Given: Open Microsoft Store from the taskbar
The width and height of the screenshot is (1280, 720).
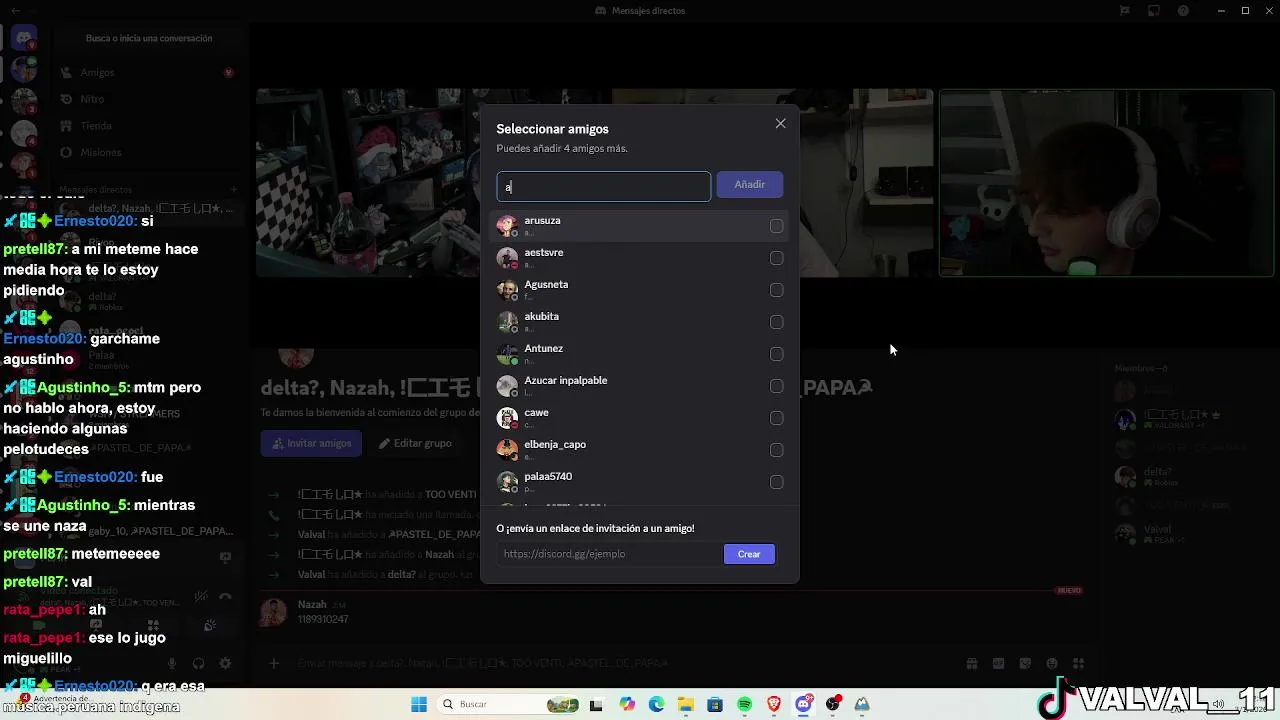Looking at the screenshot, I should tap(715, 704).
